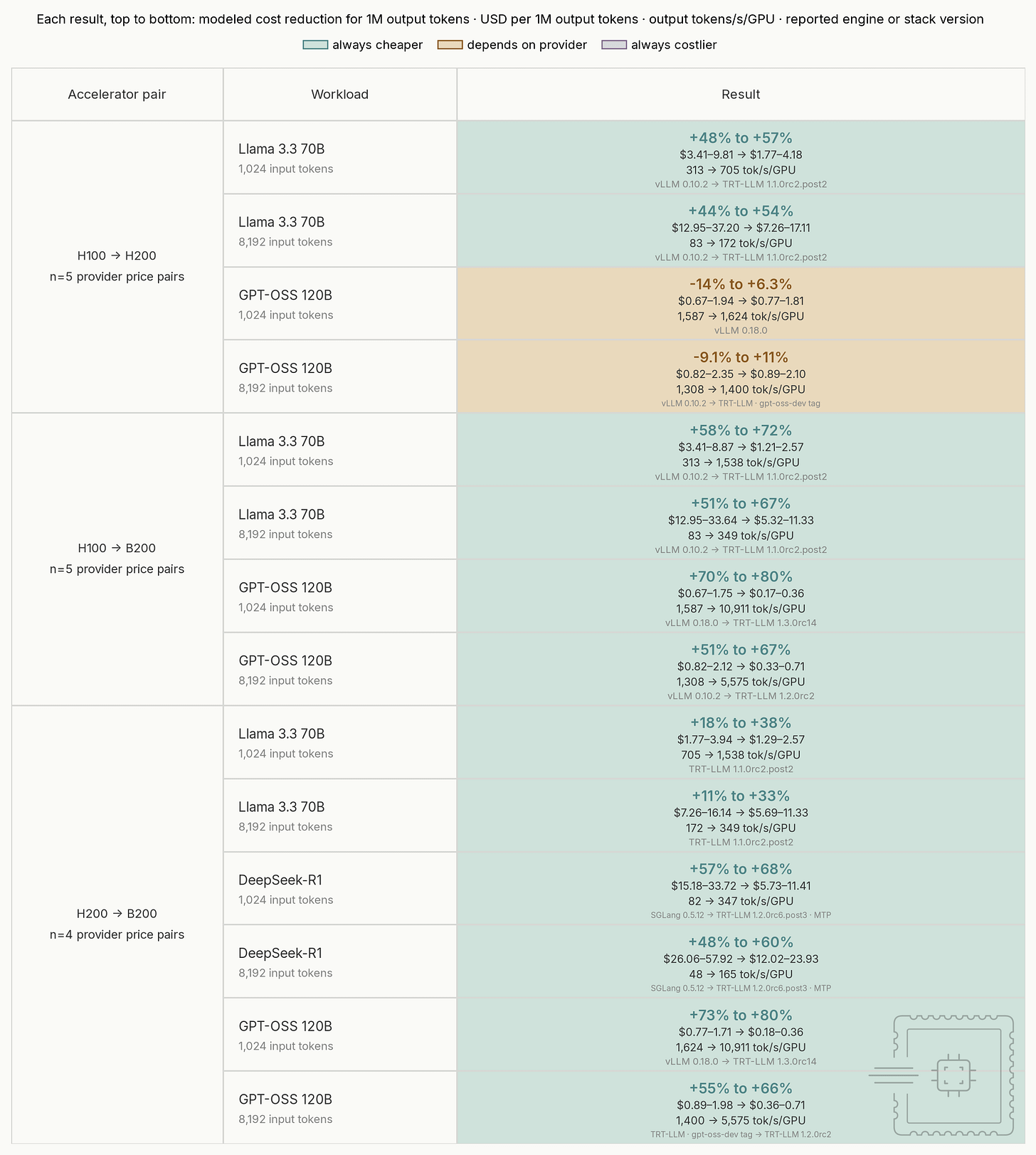Select the 'Workload' column header
Viewport: 1036px width, 1155px height.
[x=340, y=95]
